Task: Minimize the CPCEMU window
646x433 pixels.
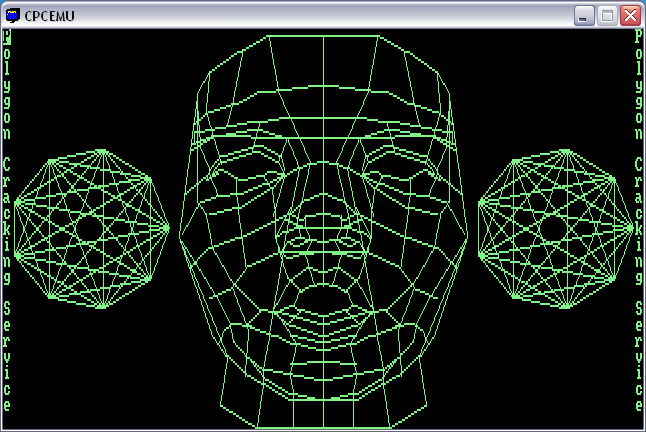Action: (584, 16)
